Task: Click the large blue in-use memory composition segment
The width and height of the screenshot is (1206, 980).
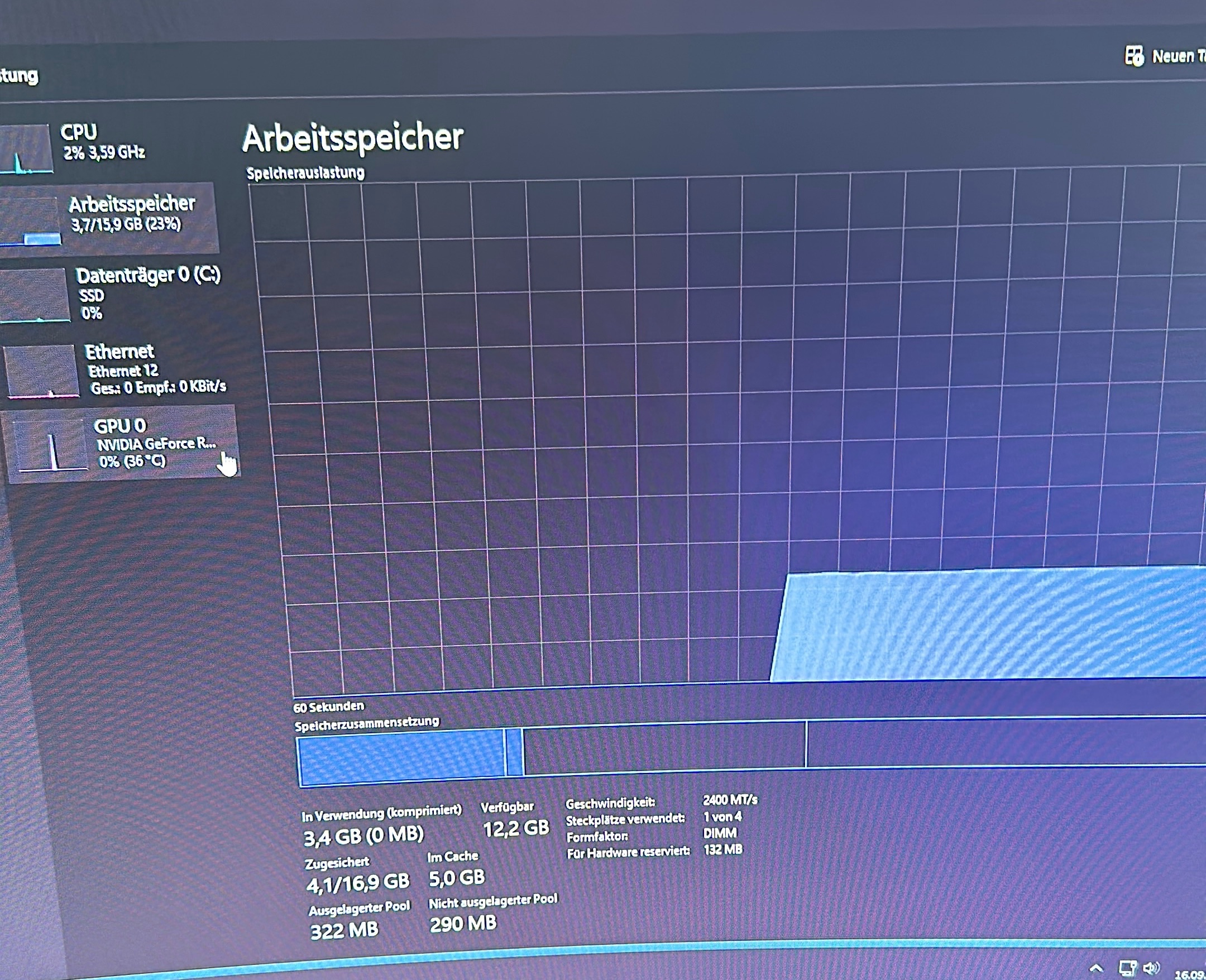Action: click(400, 757)
